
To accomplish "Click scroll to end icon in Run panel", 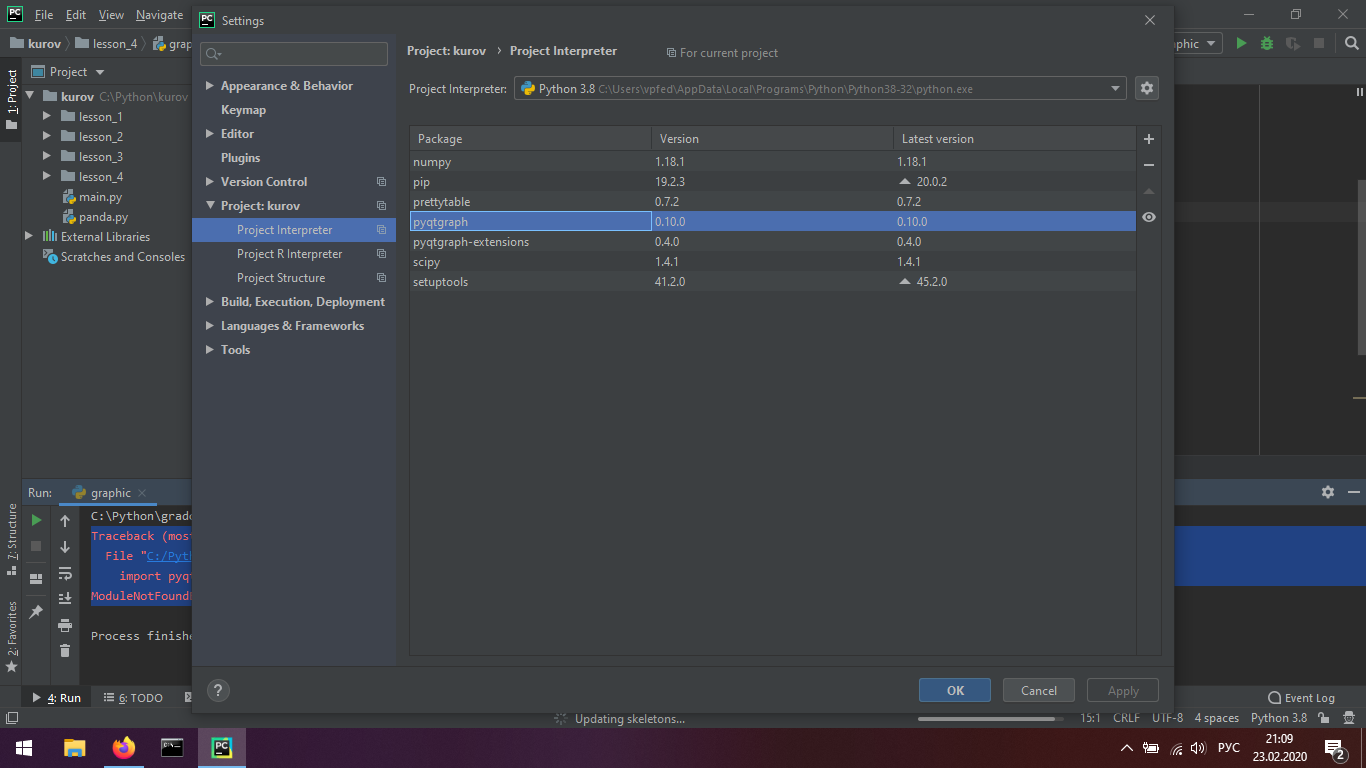I will 65,598.
